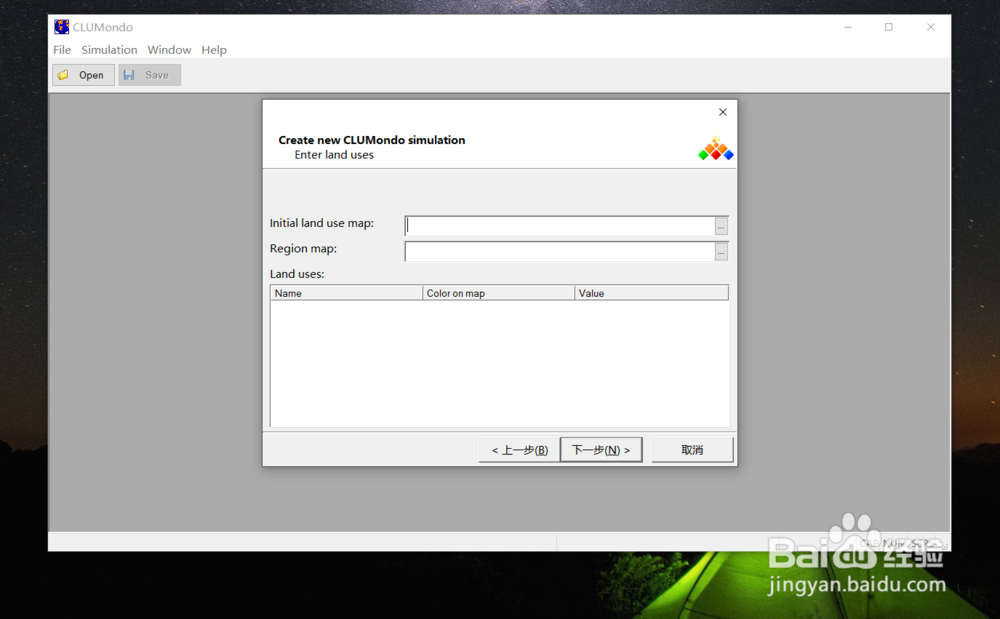
Task: Click the Value column header
Action: [x=651, y=293]
